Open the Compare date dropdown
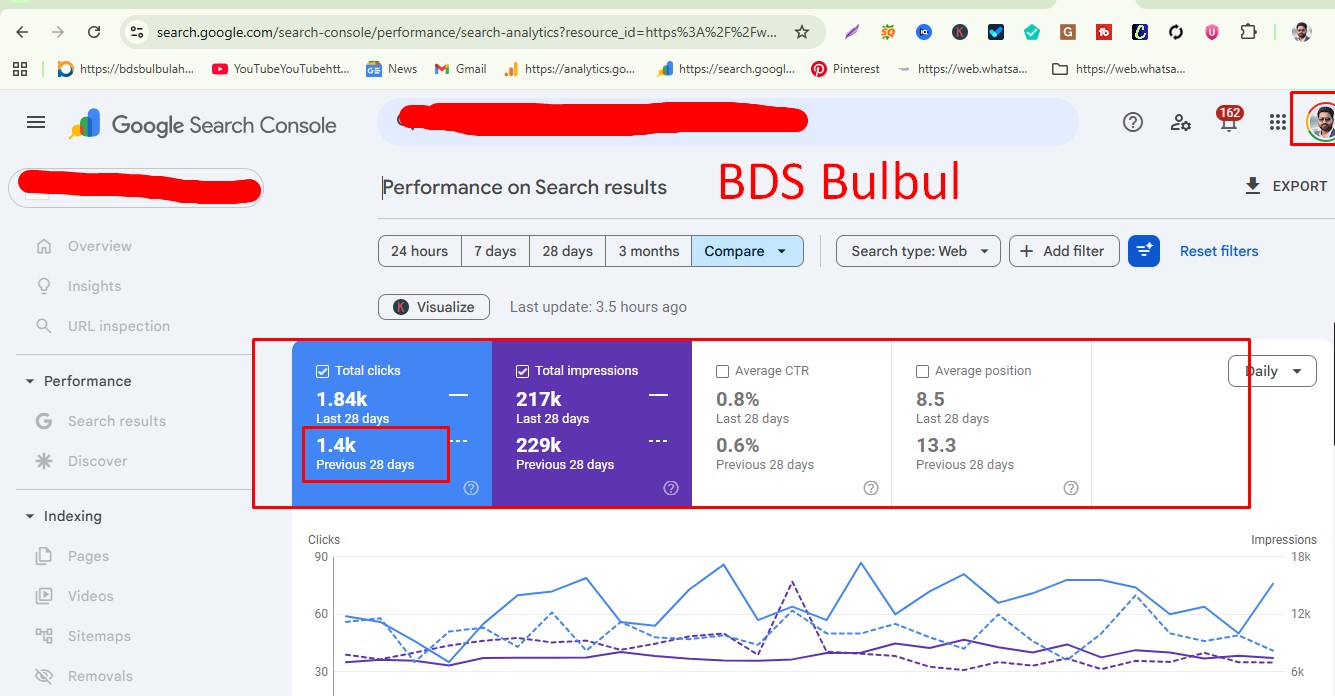1335x696 pixels. [747, 251]
